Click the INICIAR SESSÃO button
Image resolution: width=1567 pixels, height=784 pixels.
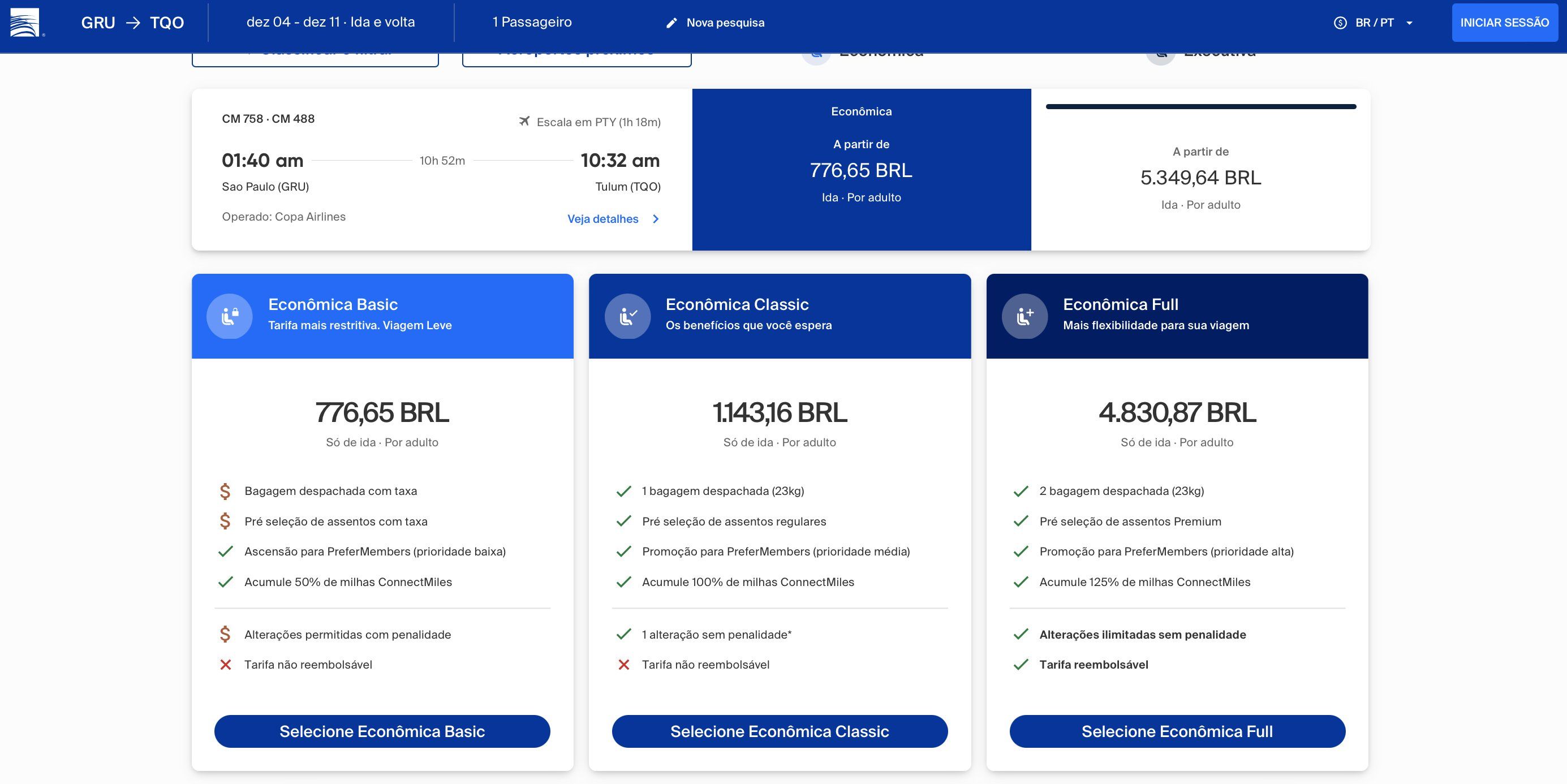pos(1504,23)
